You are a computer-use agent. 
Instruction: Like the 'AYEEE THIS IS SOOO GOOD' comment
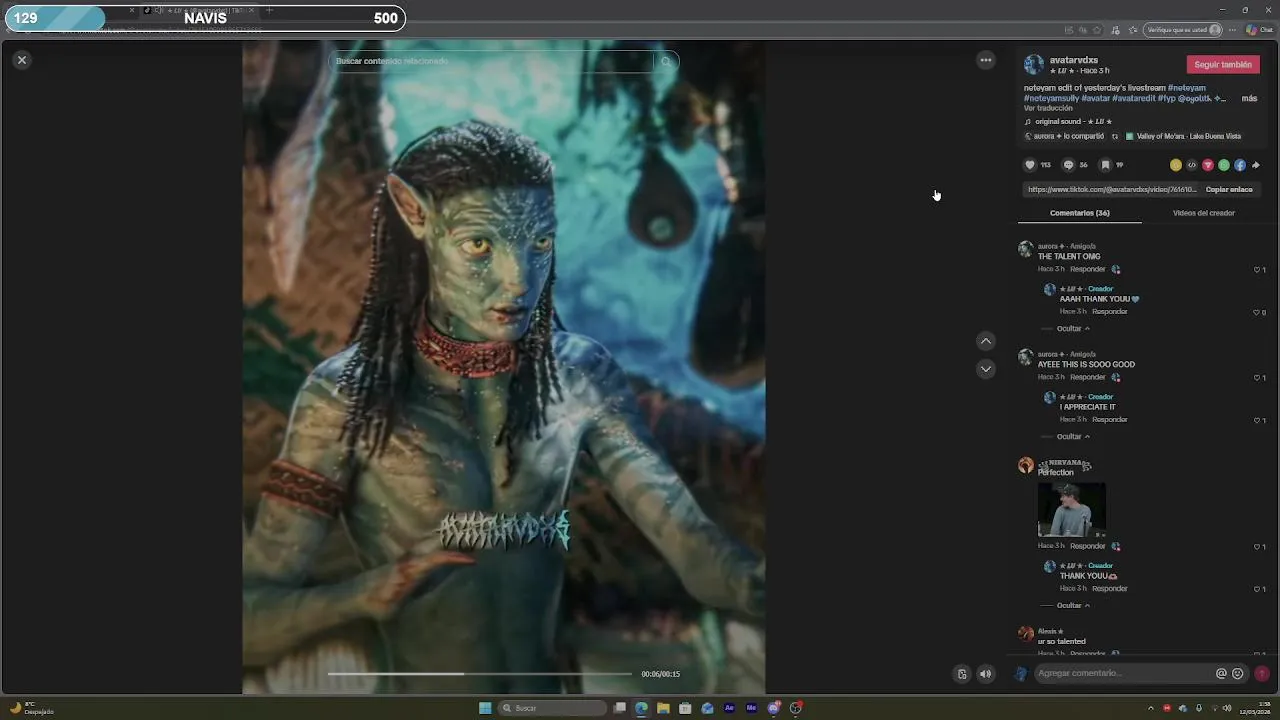point(1258,377)
